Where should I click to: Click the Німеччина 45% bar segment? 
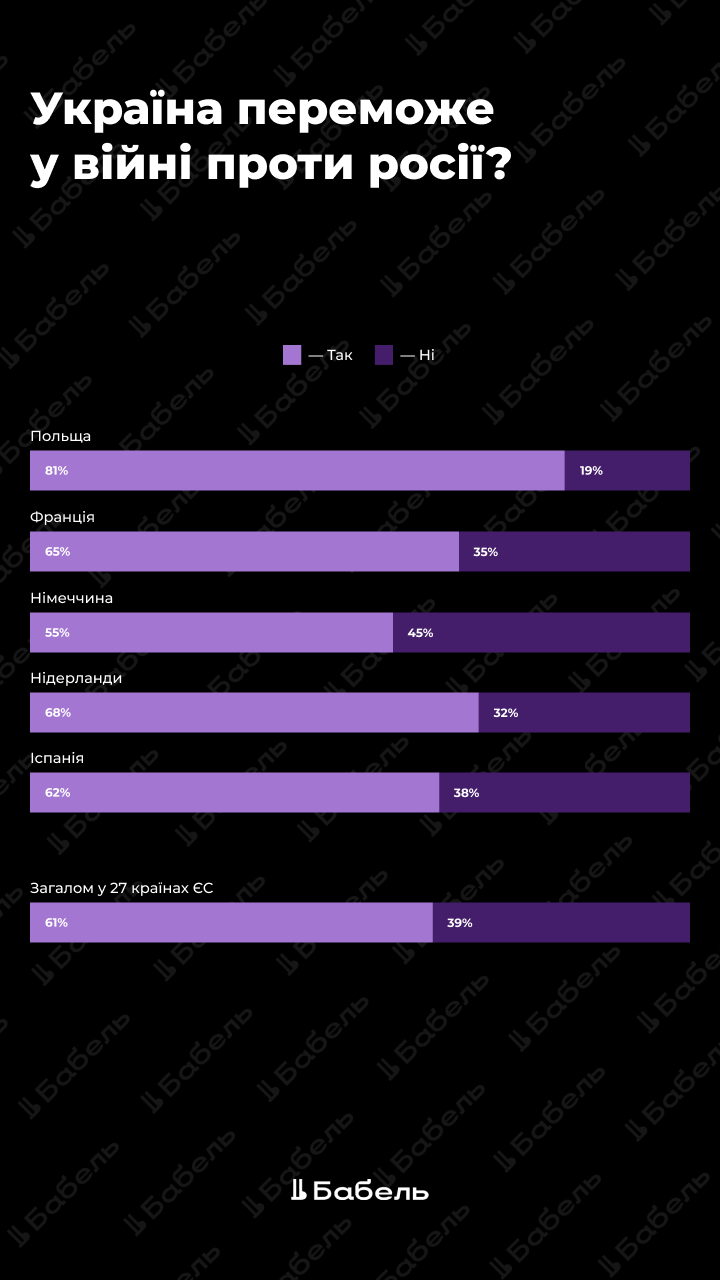point(541,632)
